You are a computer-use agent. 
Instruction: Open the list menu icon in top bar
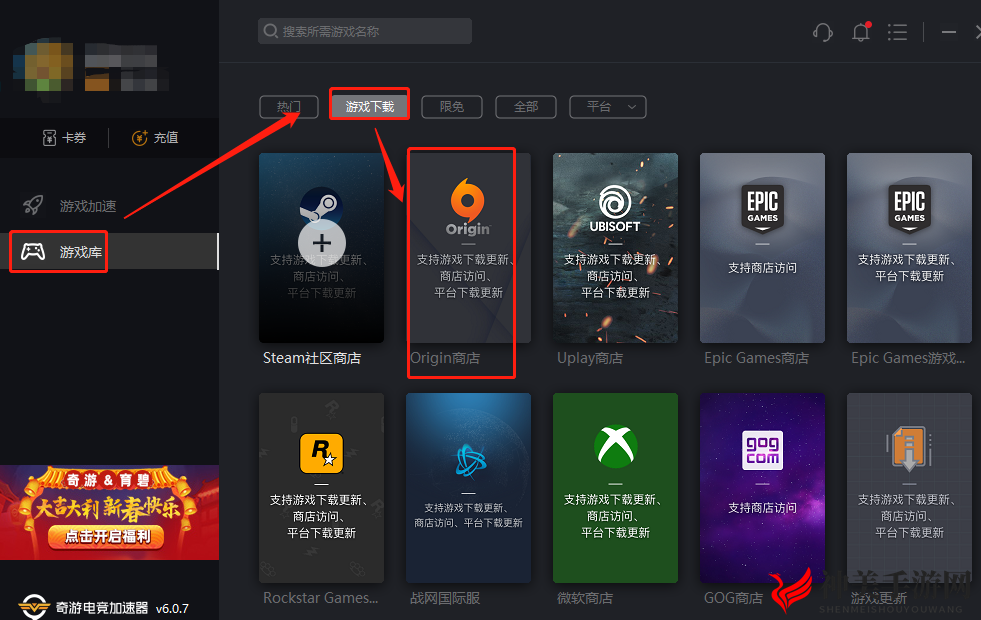897,32
